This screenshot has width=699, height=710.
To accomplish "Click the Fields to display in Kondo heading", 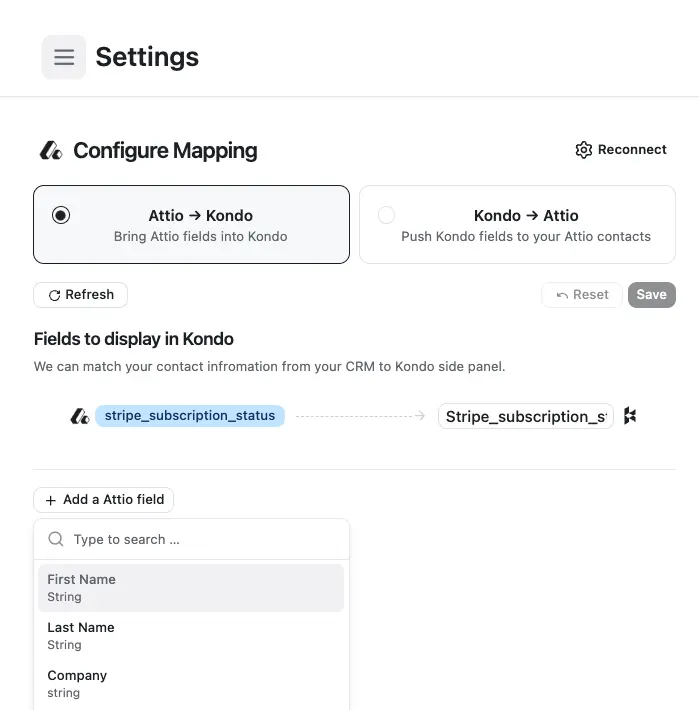I will point(134,339).
